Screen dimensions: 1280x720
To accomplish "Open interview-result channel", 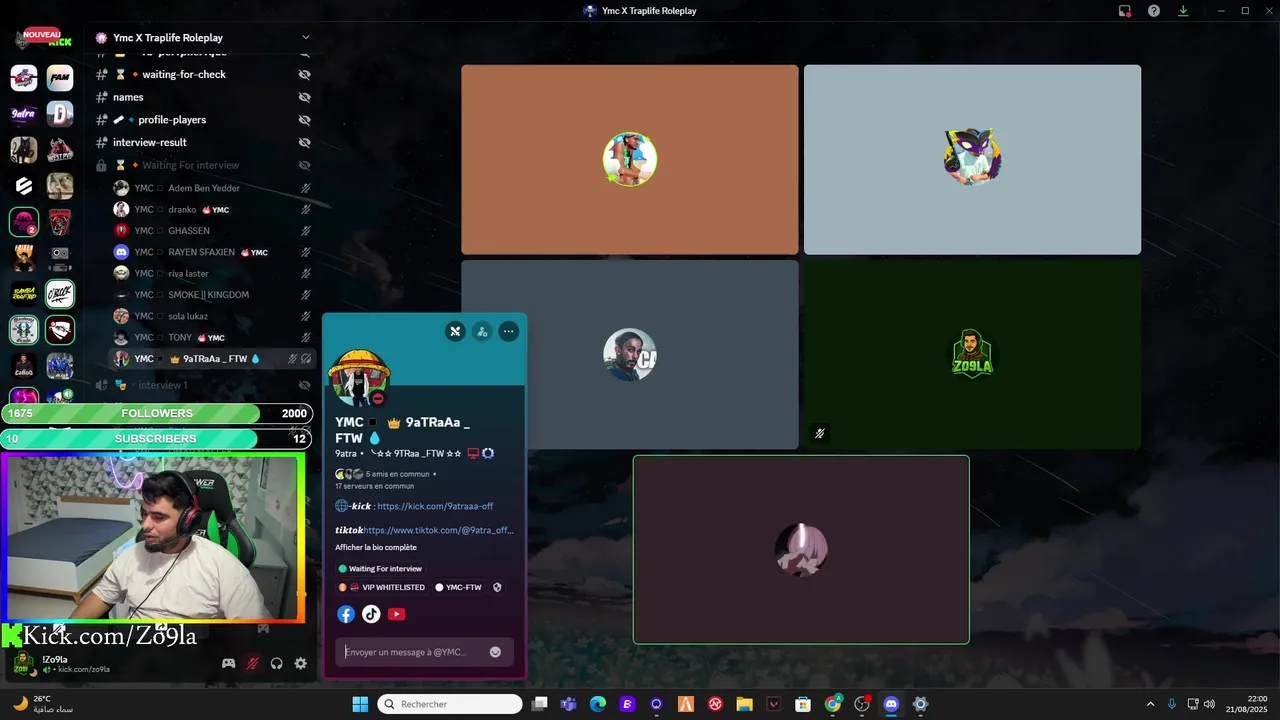I will click(203, 142).
